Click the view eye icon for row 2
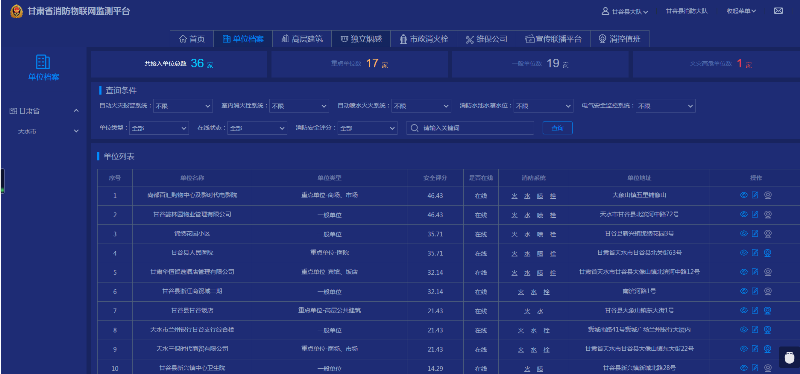The height and width of the screenshot is (374, 800). (x=743, y=214)
